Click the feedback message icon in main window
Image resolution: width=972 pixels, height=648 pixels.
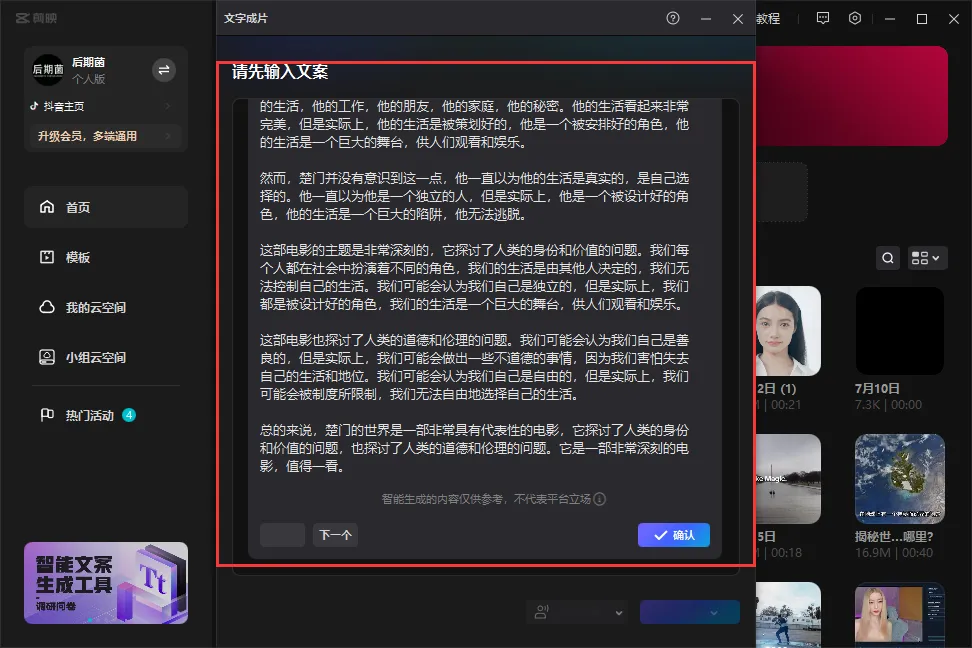click(823, 19)
